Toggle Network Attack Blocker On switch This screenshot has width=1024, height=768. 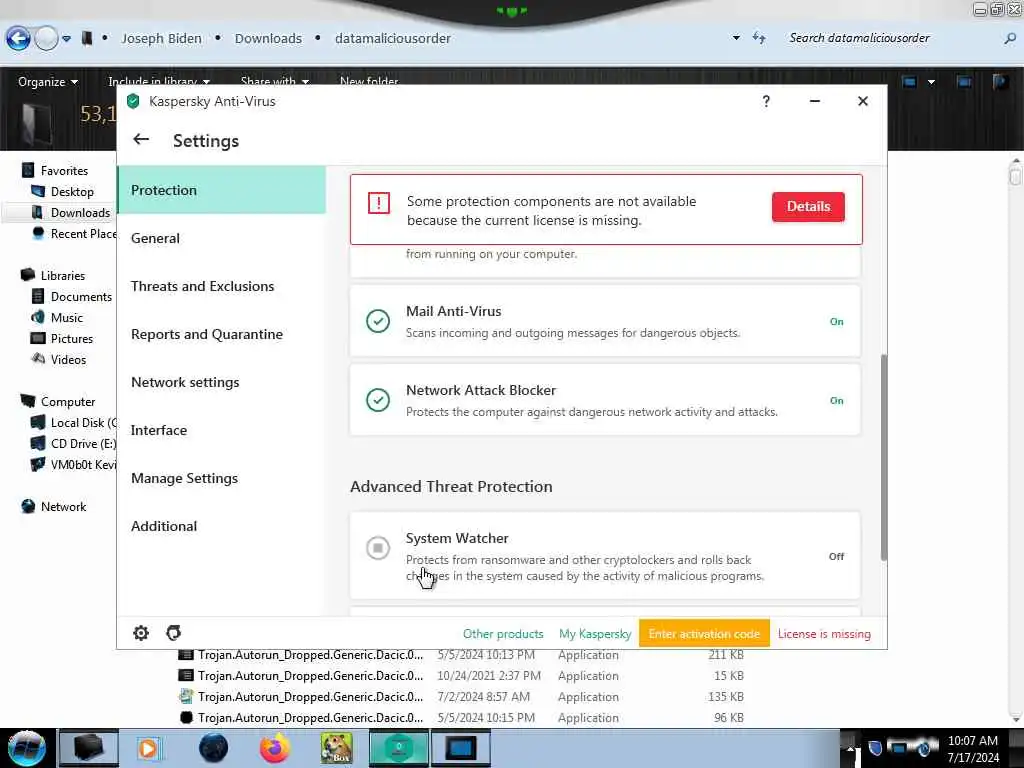tap(837, 400)
